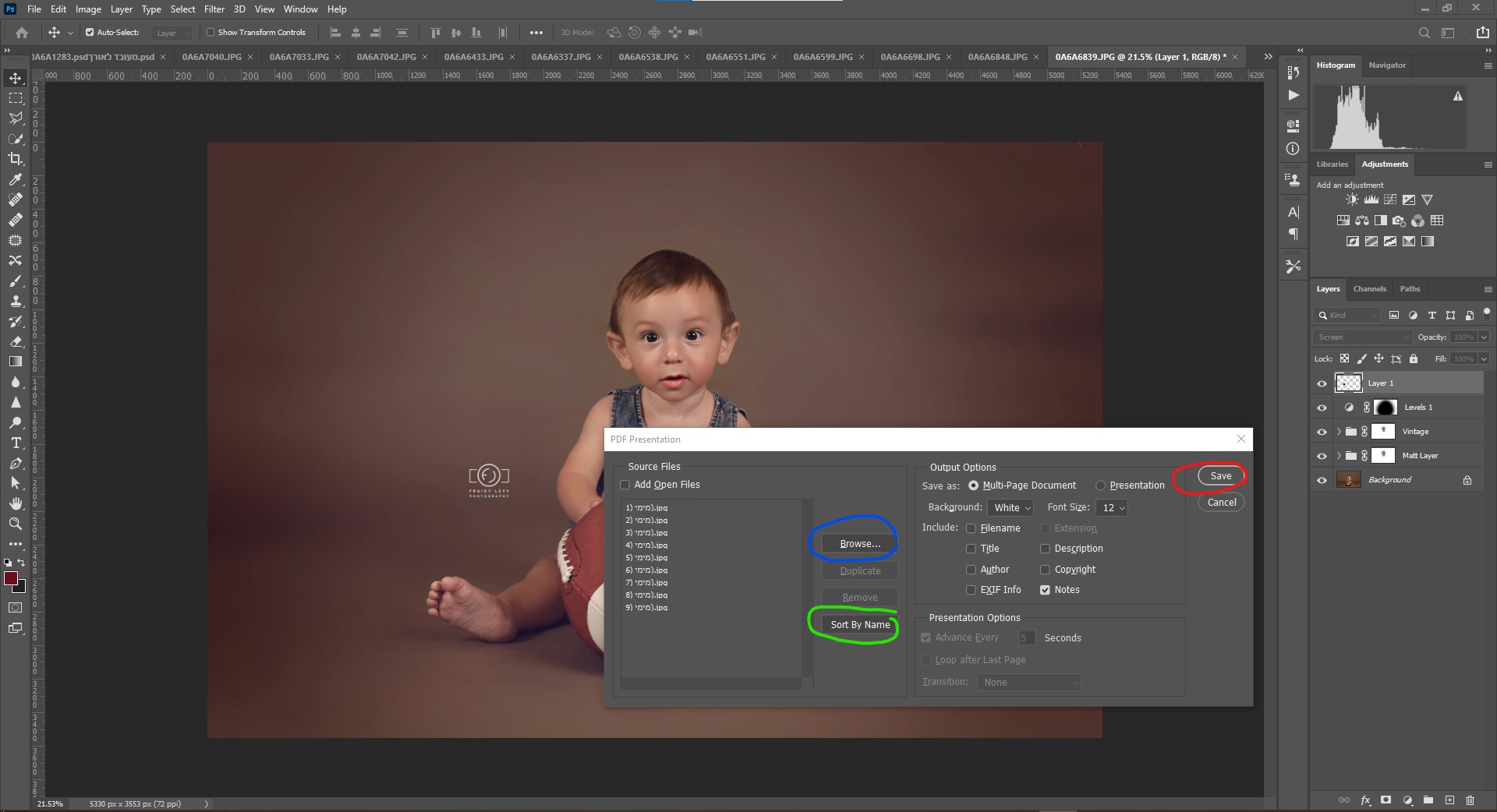Select the Crop tool
Screen dimensions: 1497x812
point(16,159)
